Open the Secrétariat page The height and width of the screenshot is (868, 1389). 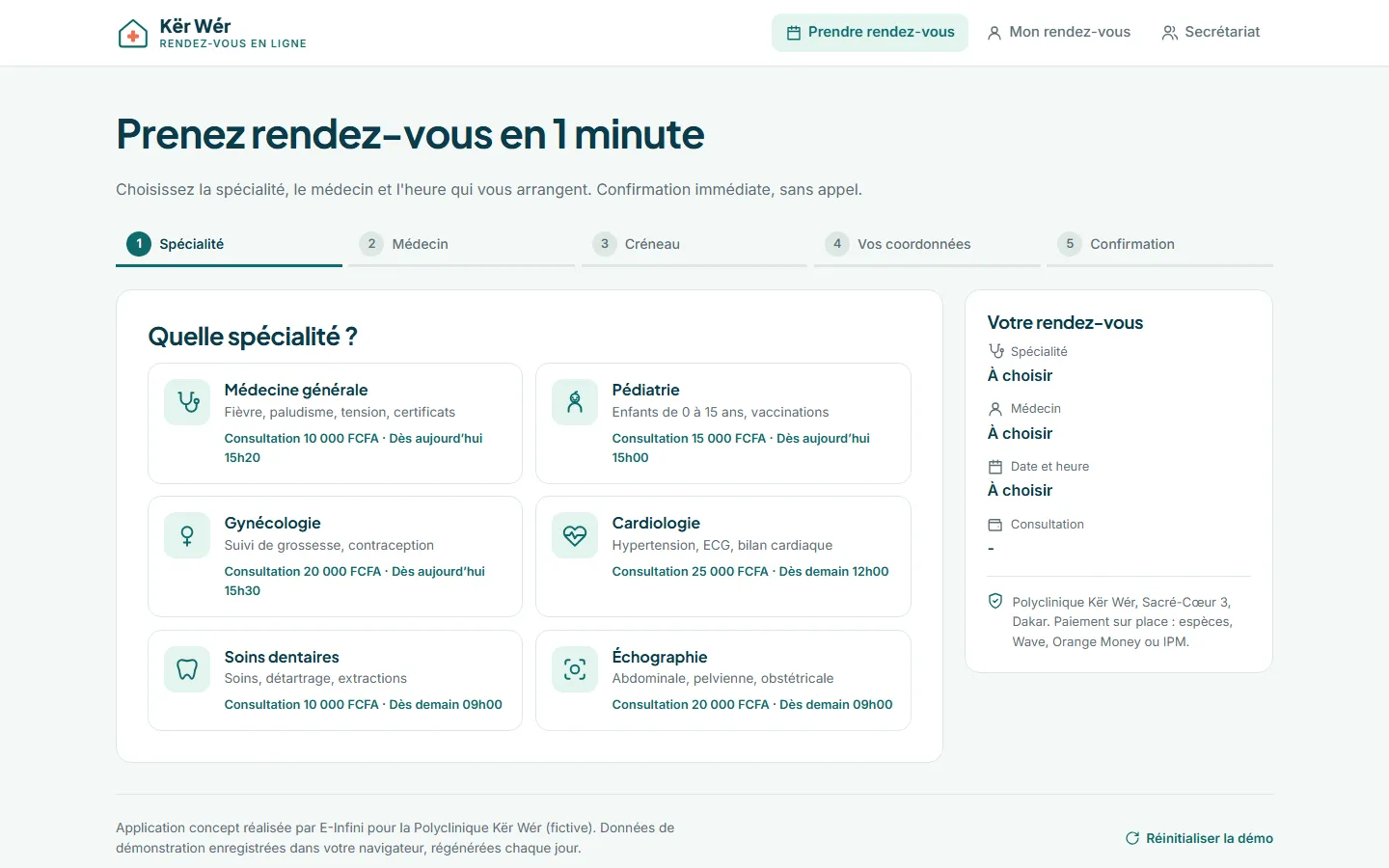click(1211, 33)
